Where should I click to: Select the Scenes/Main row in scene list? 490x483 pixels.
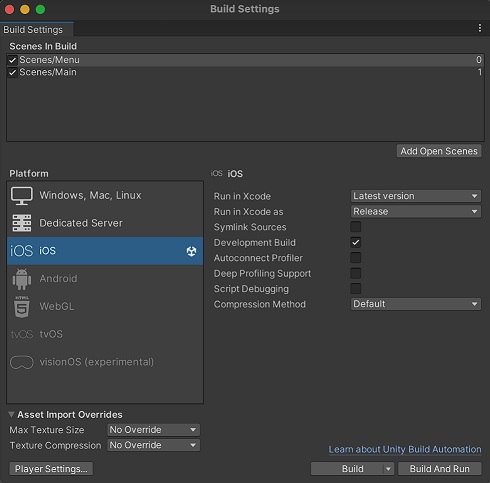pos(245,72)
